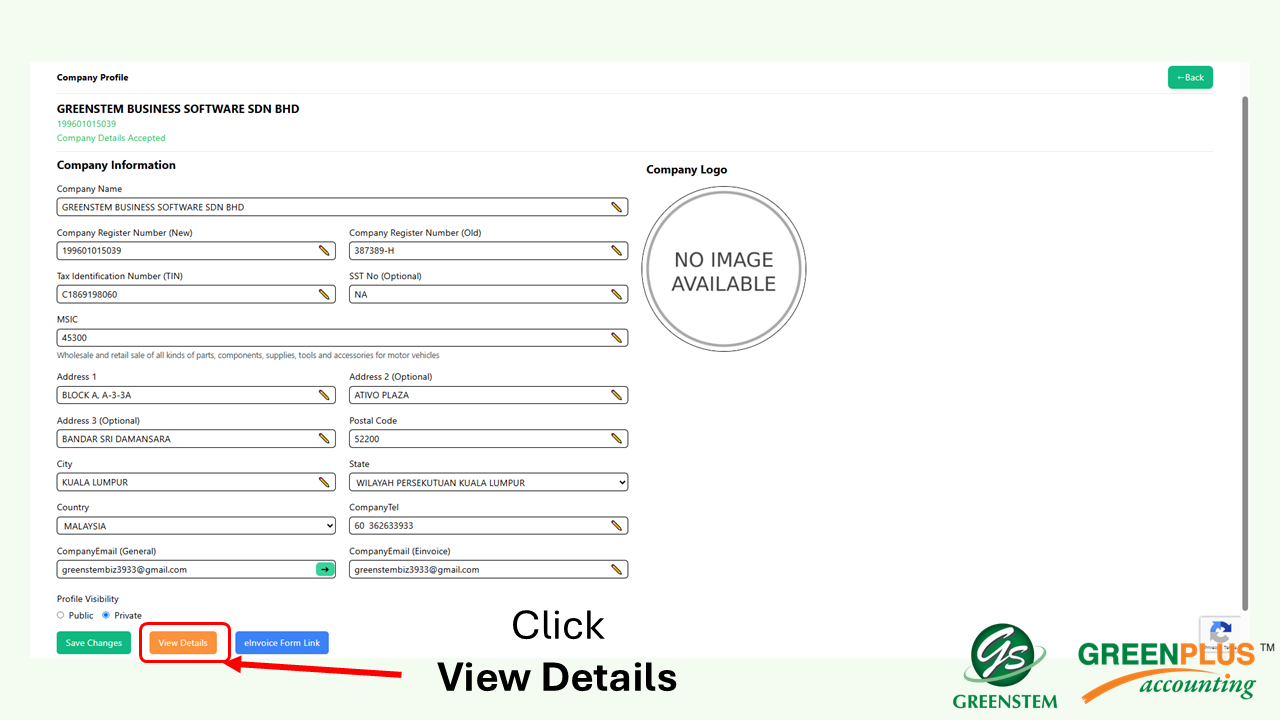Screen dimensions: 1280x720
Task: Click pencil icon for SST No field
Action: [617, 294]
